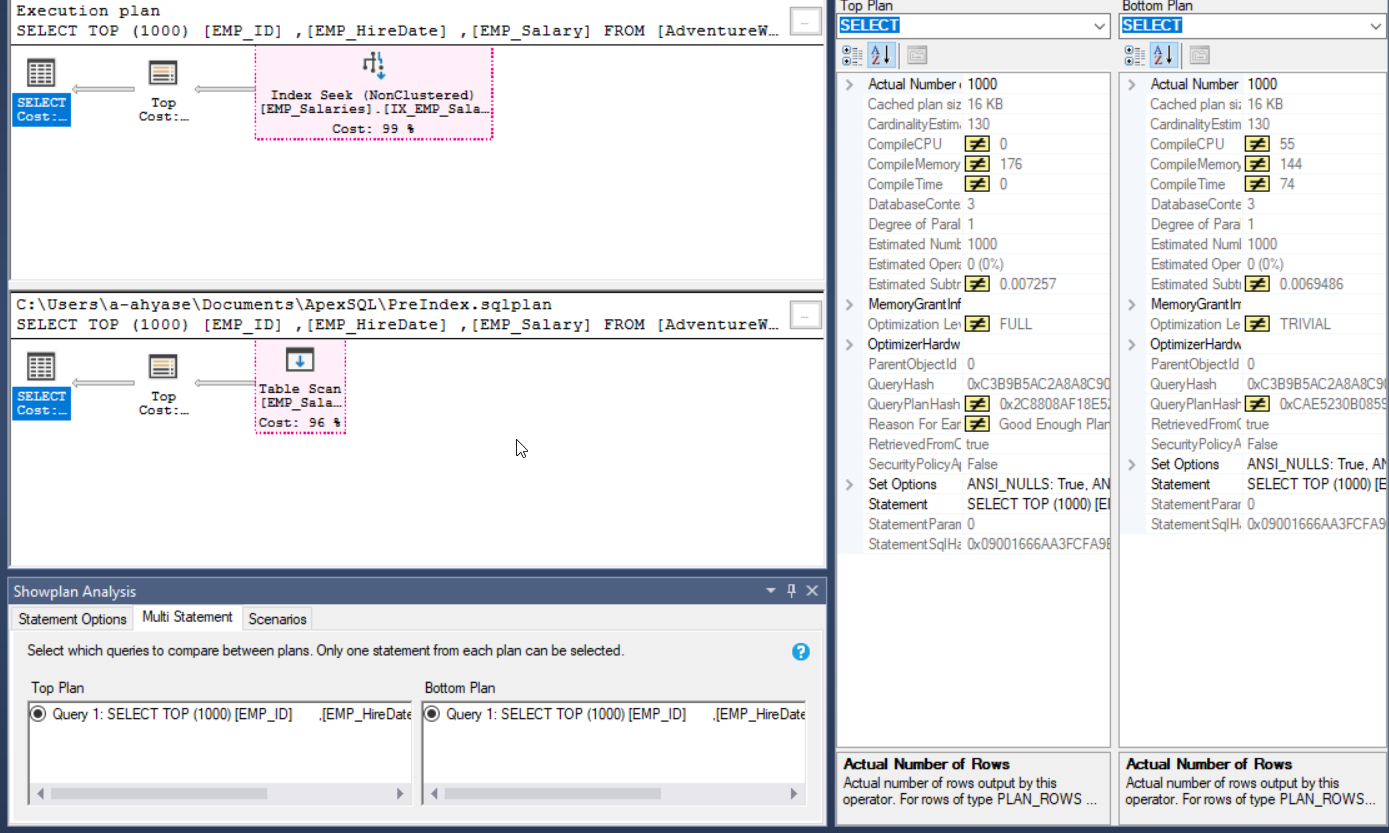Select Query 1 radio button under Top Plan

click(x=39, y=714)
